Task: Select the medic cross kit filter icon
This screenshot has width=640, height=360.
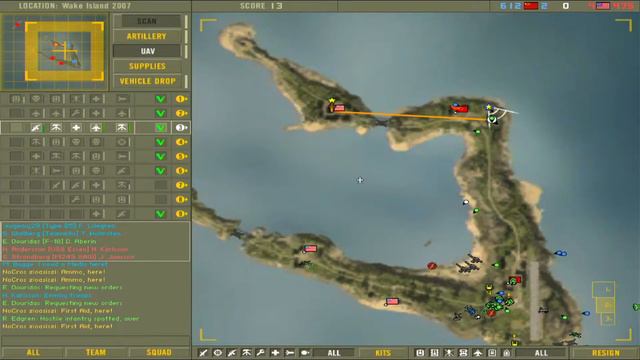Action: (x=275, y=353)
